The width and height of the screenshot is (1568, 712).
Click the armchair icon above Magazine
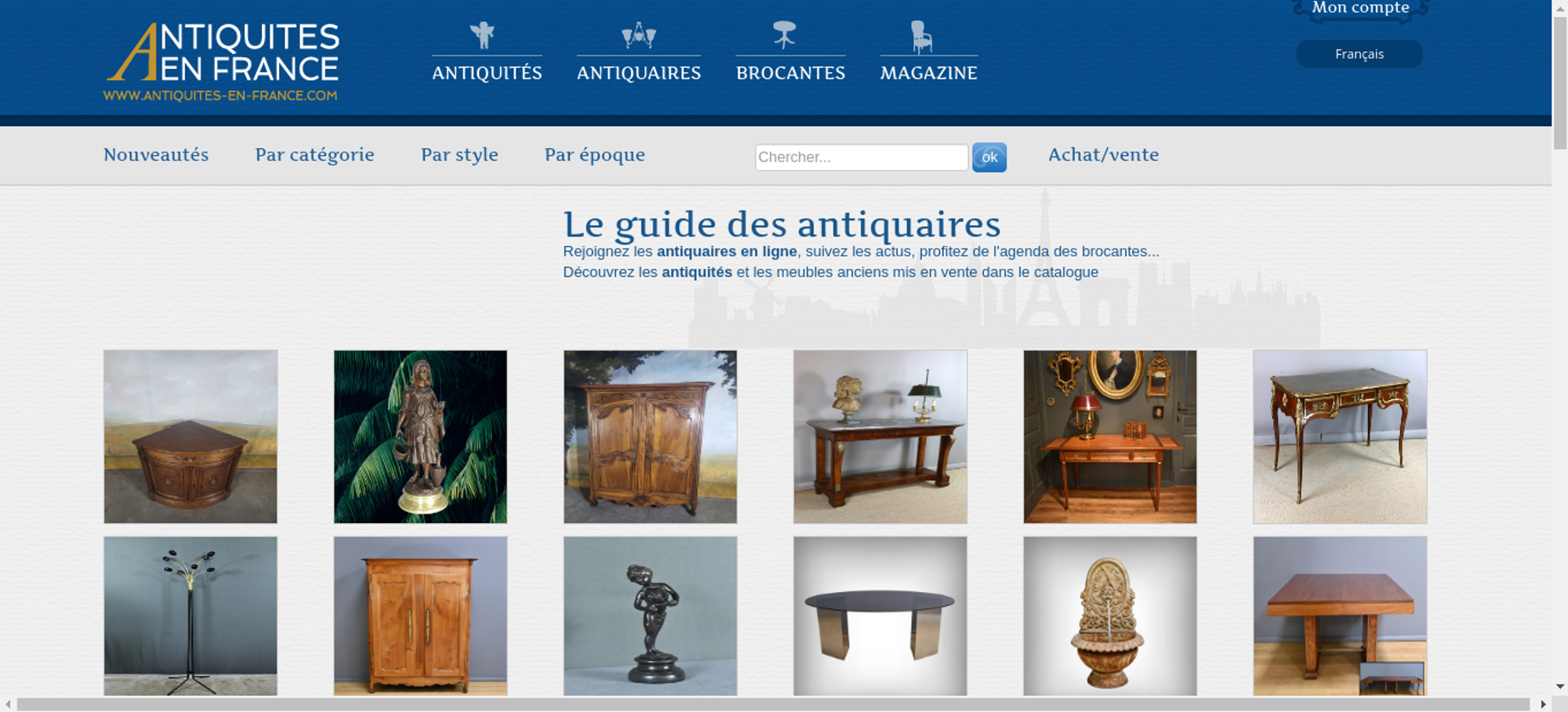coord(921,37)
